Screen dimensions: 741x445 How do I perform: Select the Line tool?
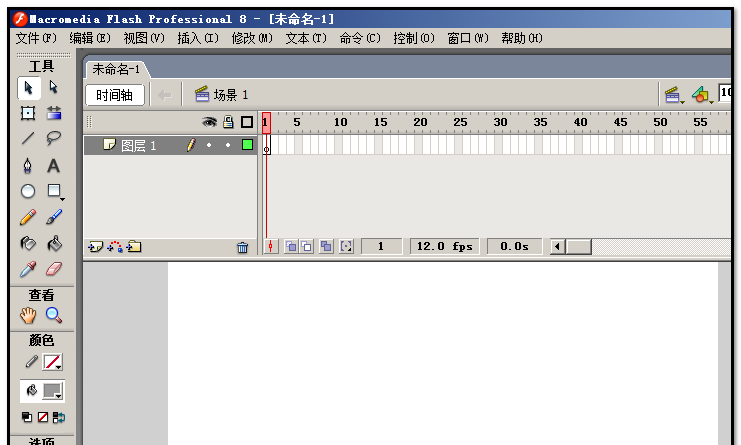pyautogui.click(x=28, y=139)
